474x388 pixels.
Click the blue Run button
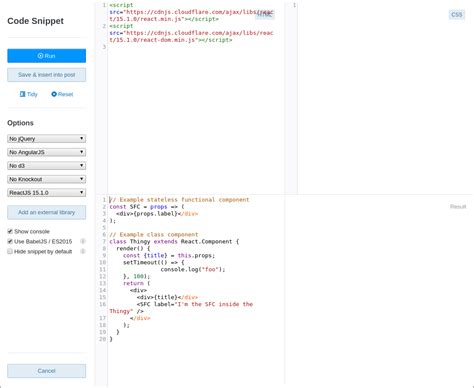click(x=46, y=56)
